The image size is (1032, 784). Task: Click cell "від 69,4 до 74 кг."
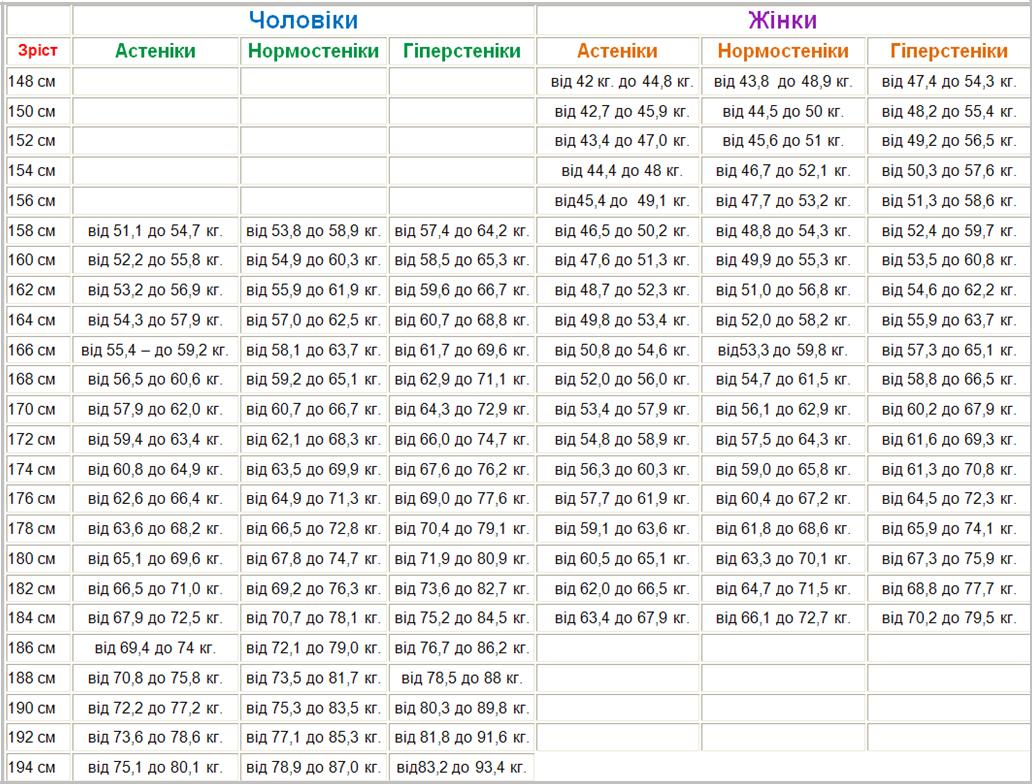pyautogui.click(x=155, y=648)
